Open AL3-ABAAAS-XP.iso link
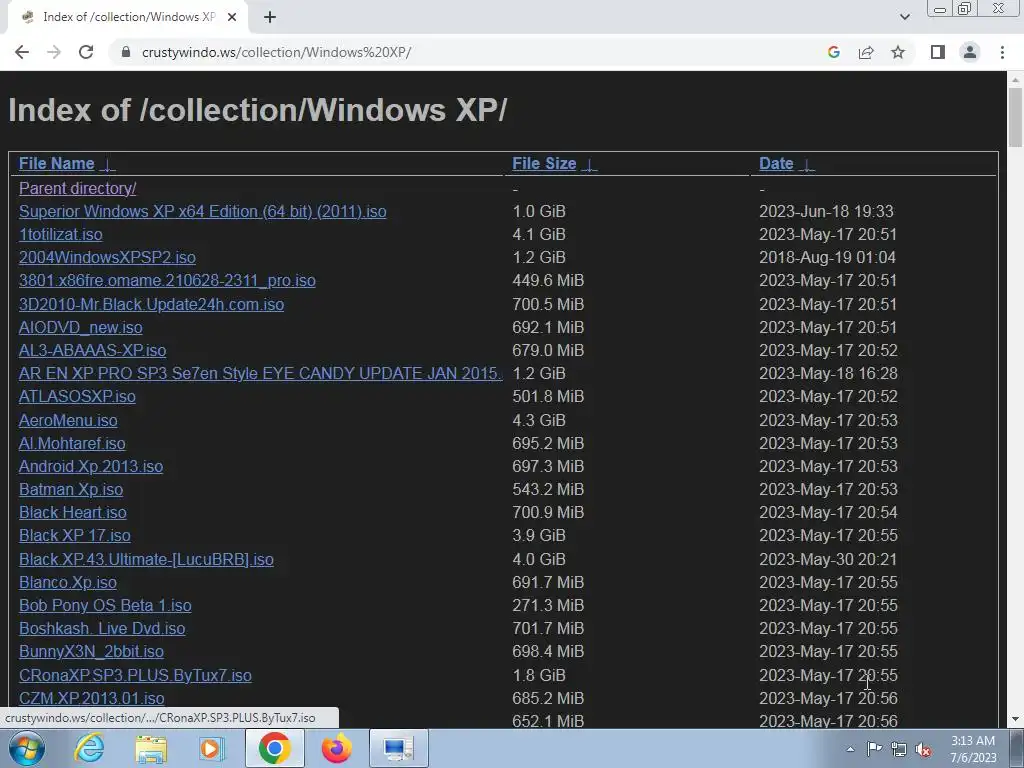Image resolution: width=1024 pixels, height=768 pixels. (x=93, y=350)
